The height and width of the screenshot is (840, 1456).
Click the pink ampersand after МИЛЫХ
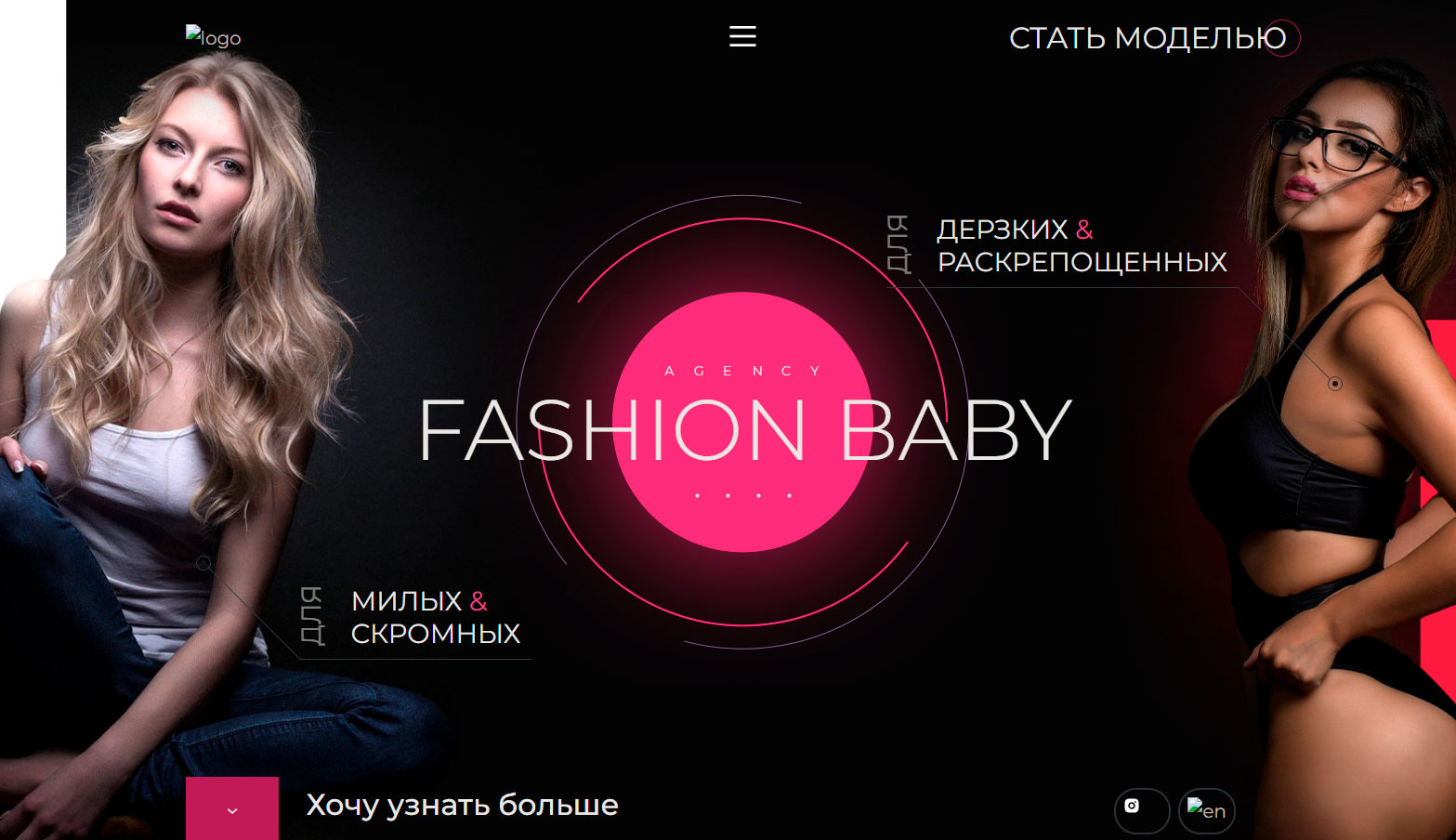click(479, 601)
